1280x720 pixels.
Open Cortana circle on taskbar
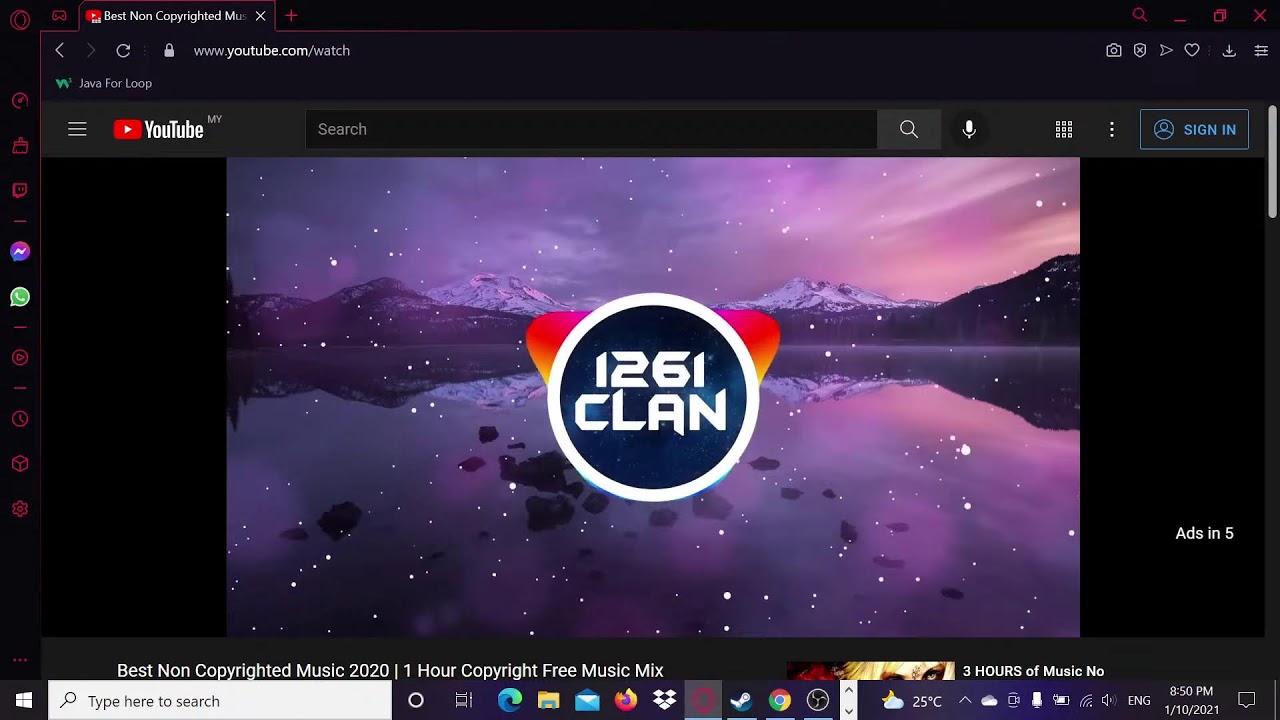[416, 701]
